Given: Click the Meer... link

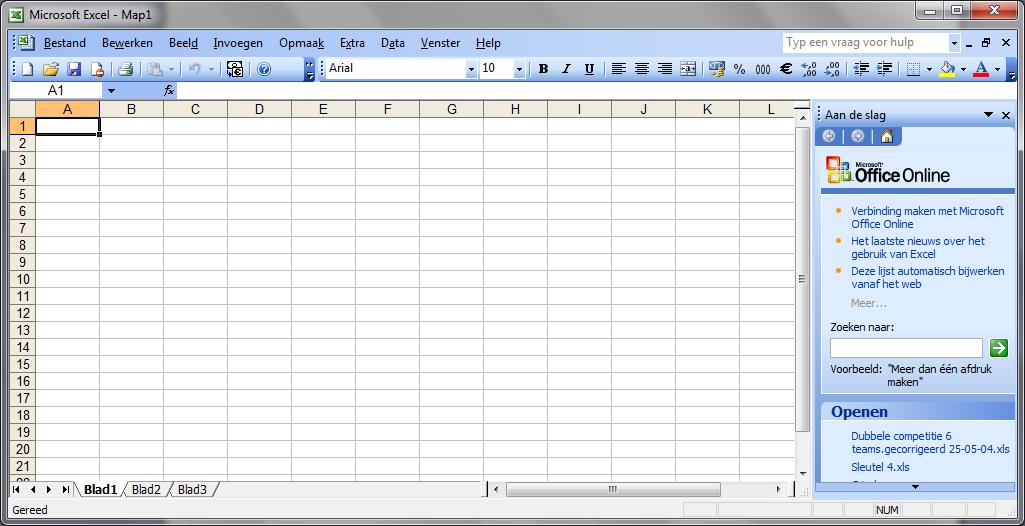Looking at the screenshot, I should pyautogui.click(x=869, y=303).
